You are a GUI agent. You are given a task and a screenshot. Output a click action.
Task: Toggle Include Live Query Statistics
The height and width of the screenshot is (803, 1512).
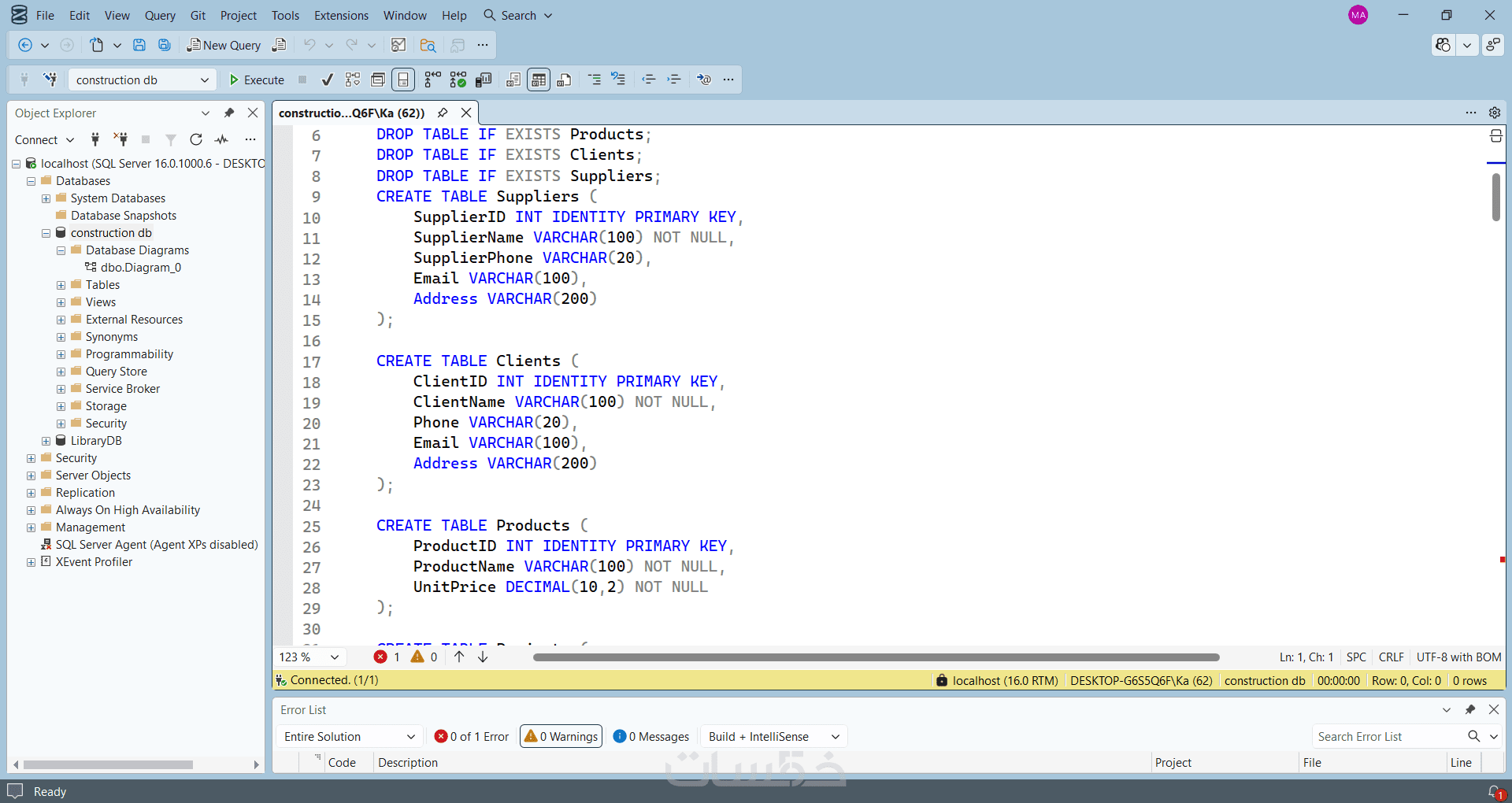(x=458, y=80)
